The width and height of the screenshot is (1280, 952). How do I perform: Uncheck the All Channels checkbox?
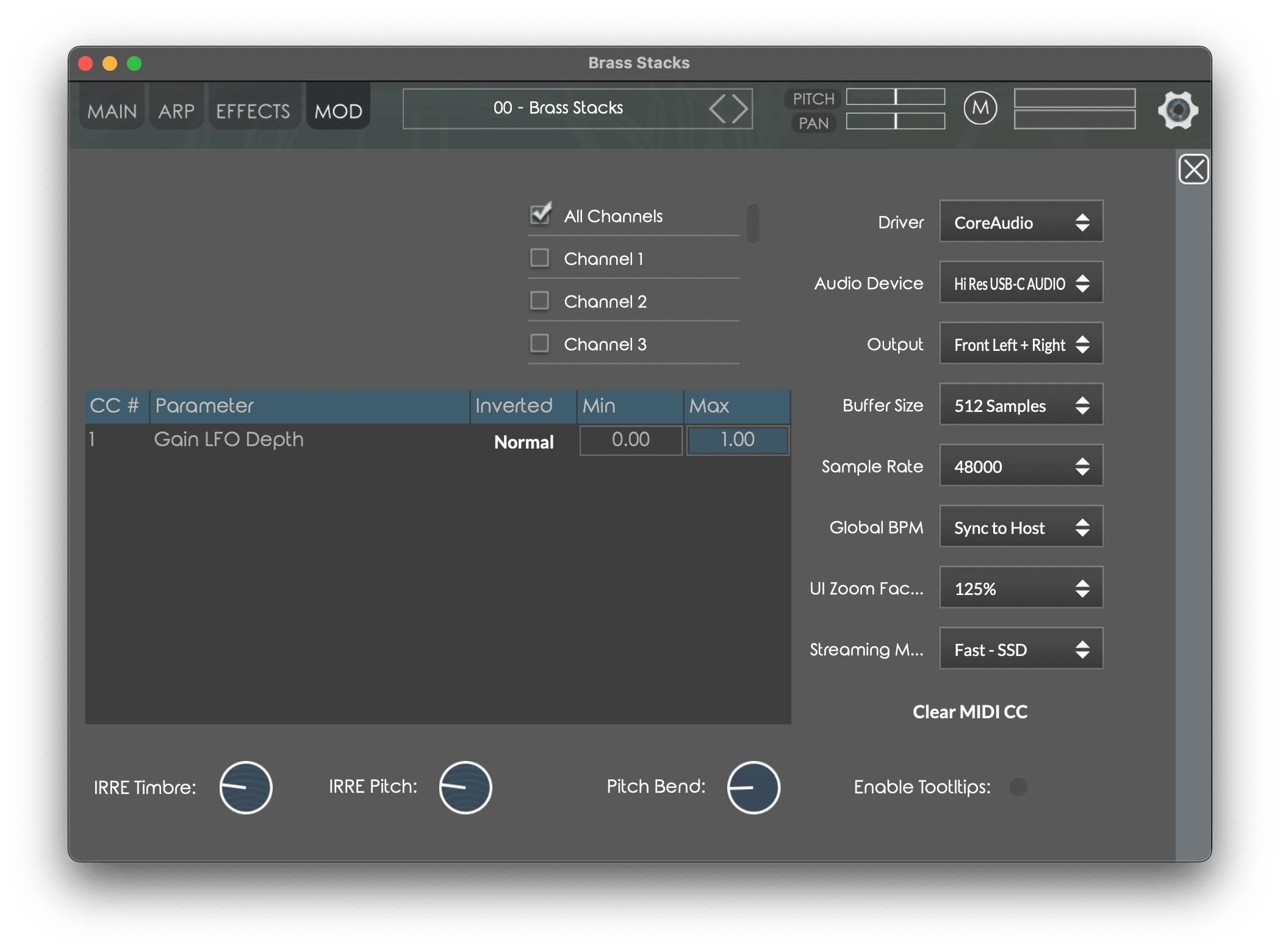point(540,215)
